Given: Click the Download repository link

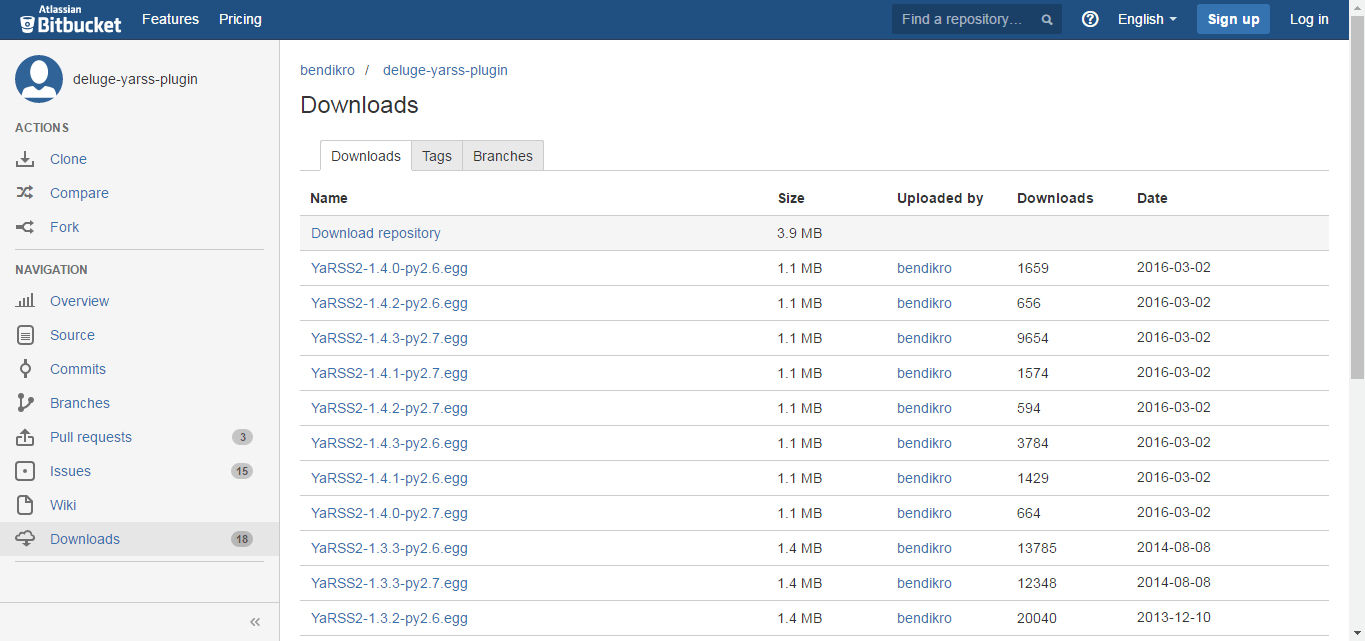Looking at the screenshot, I should point(375,233).
